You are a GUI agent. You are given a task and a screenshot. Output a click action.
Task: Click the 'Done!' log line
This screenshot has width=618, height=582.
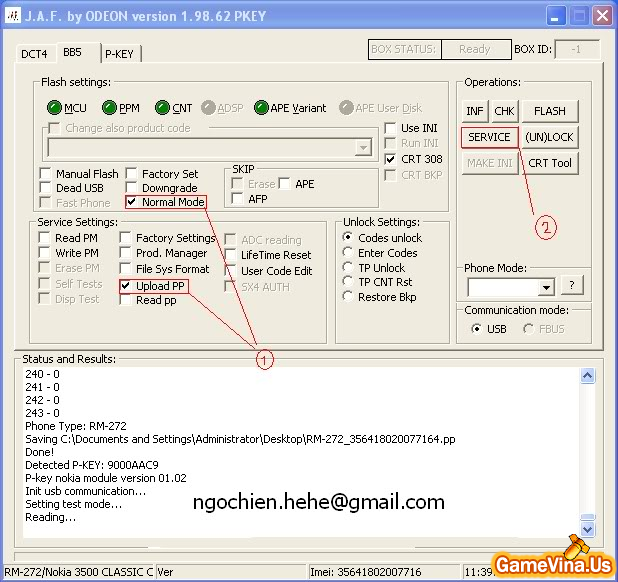39,452
